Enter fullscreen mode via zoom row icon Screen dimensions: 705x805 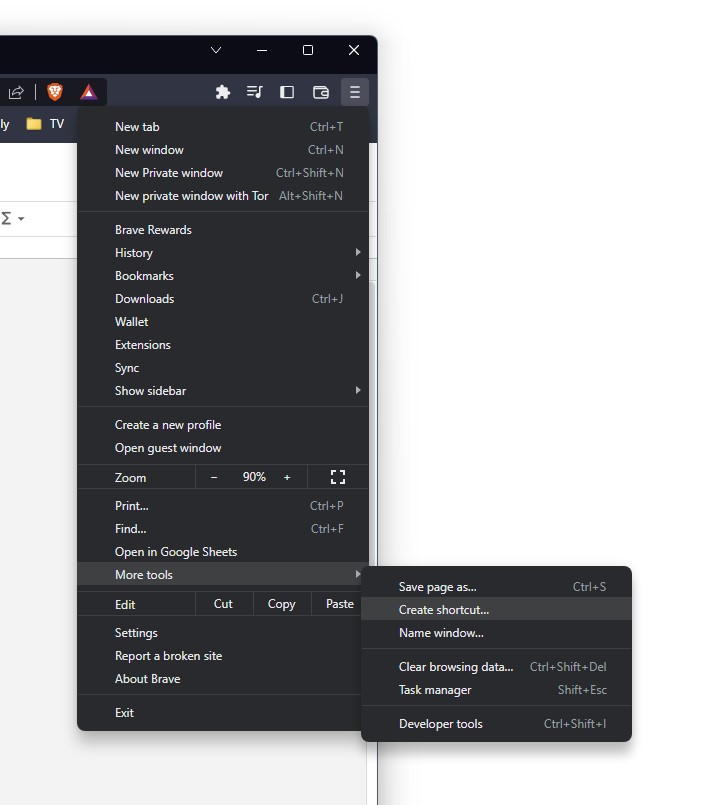[x=337, y=477]
